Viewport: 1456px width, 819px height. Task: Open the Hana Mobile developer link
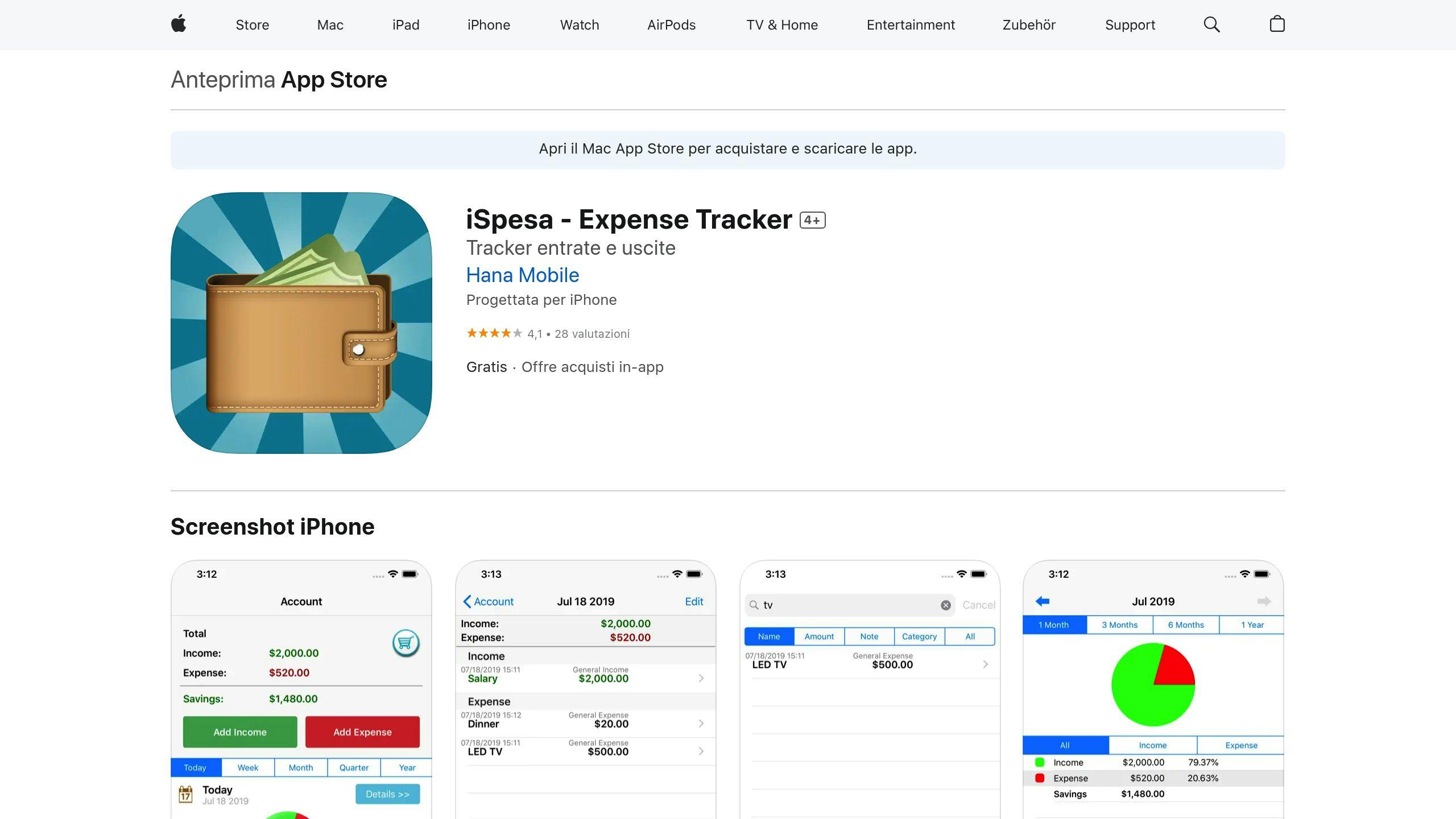[523, 275]
